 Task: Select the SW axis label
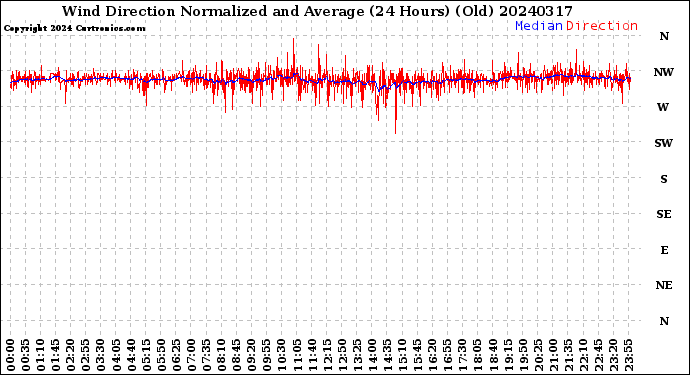click(664, 143)
